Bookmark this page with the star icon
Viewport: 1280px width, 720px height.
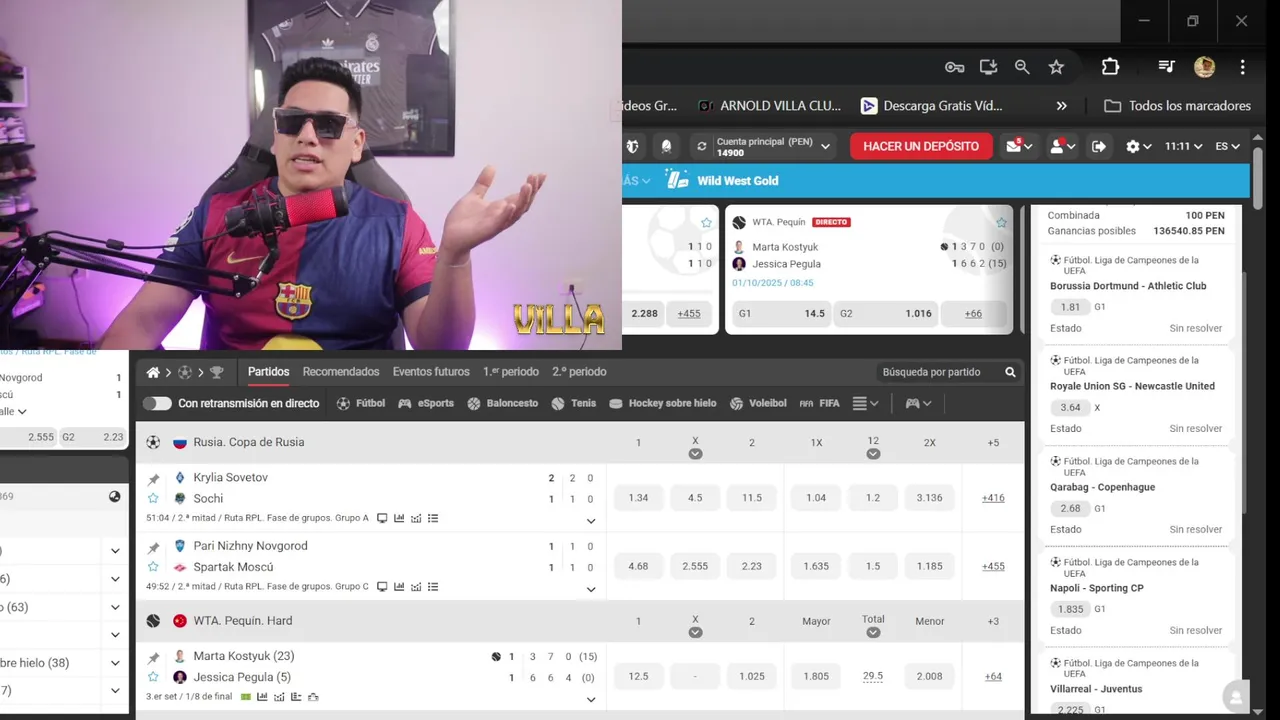click(1056, 67)
